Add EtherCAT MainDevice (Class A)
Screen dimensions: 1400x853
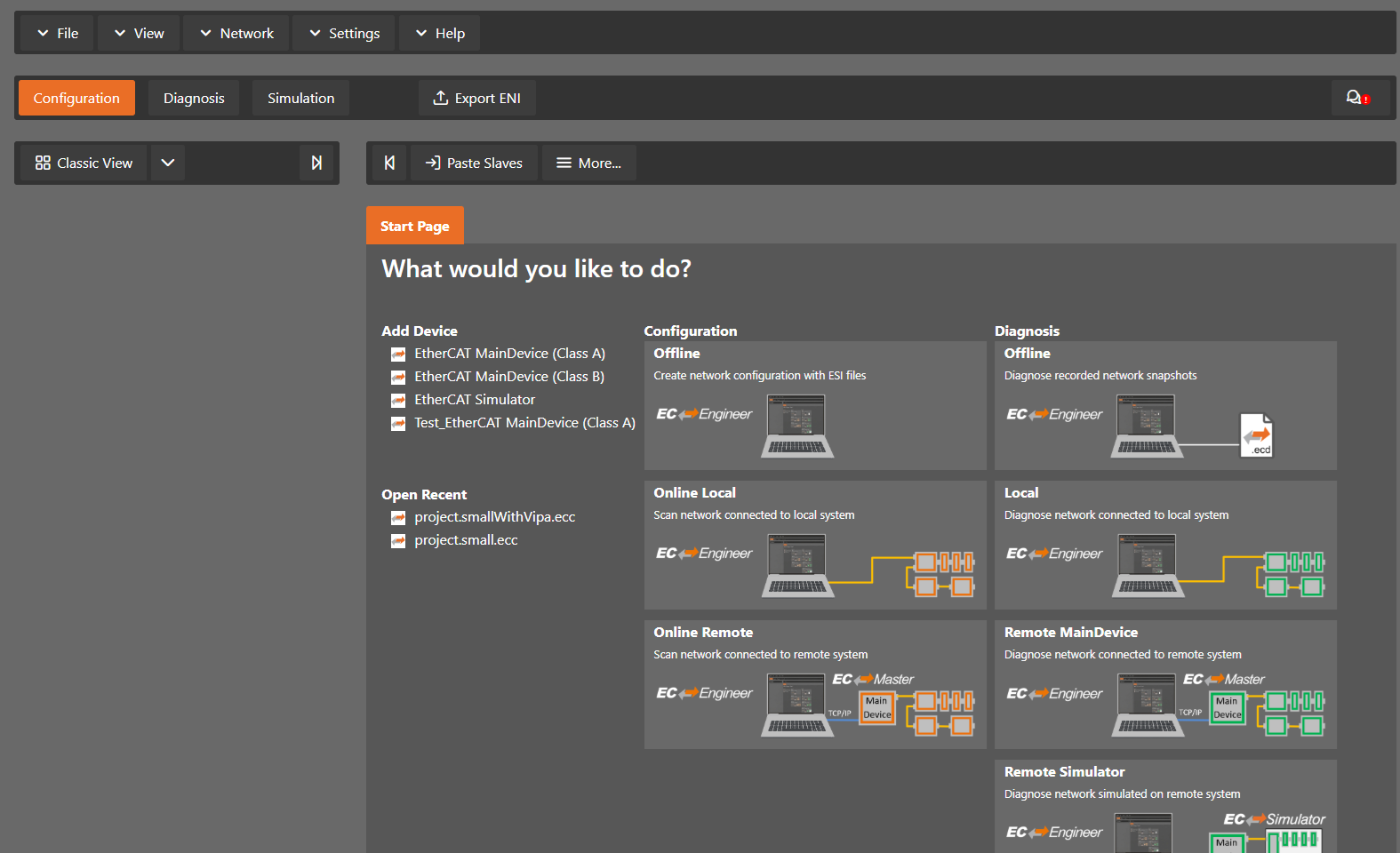tap(509, 354)
